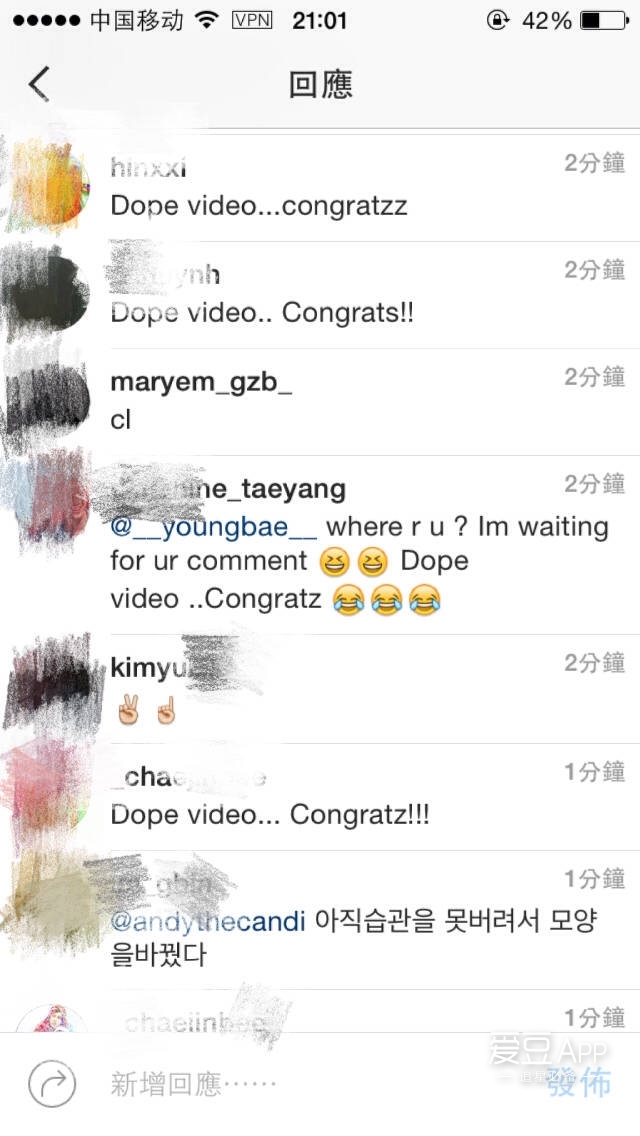Tap the signal strength dots

[x=46, y=20]
